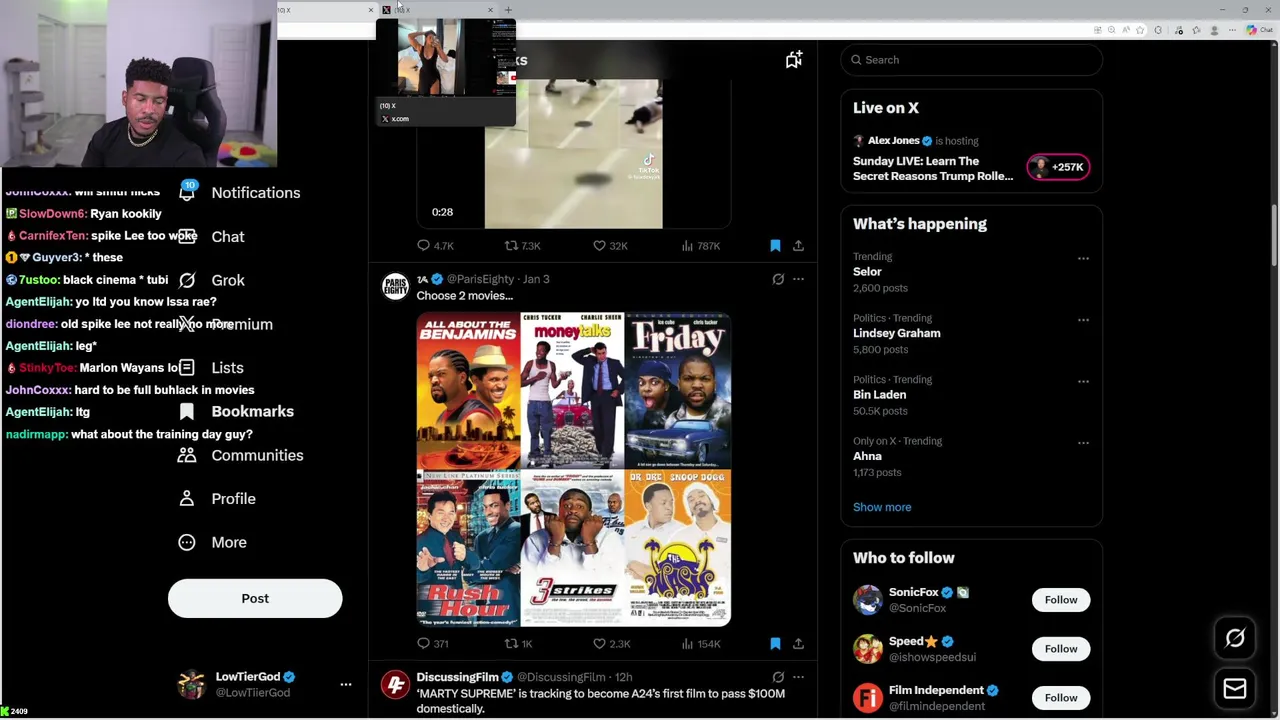1280x720 pixels.
Task: Open Profile icon in sidebar
Action: tap(187, 498)
